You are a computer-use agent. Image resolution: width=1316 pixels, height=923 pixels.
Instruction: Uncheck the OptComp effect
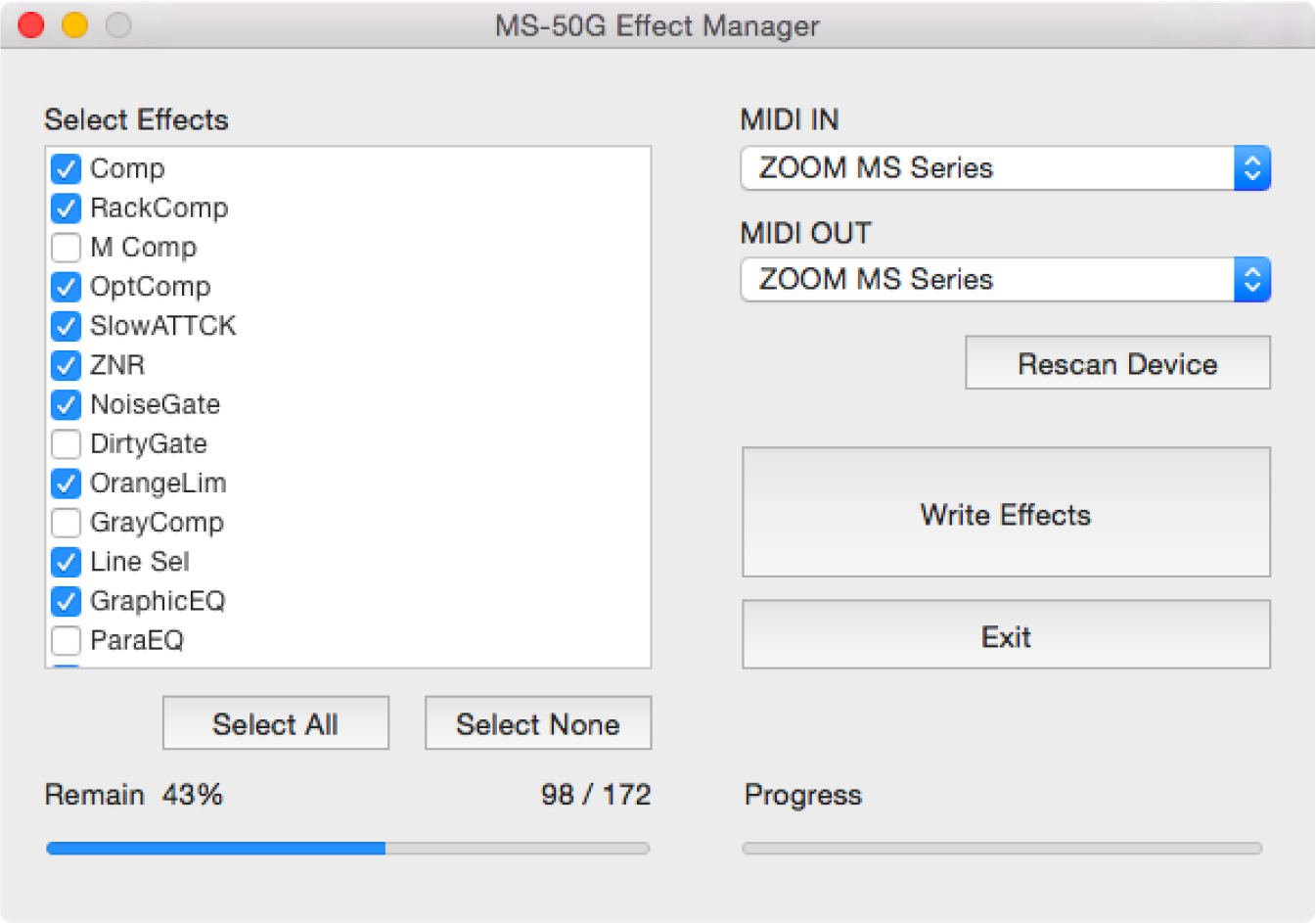66,287
